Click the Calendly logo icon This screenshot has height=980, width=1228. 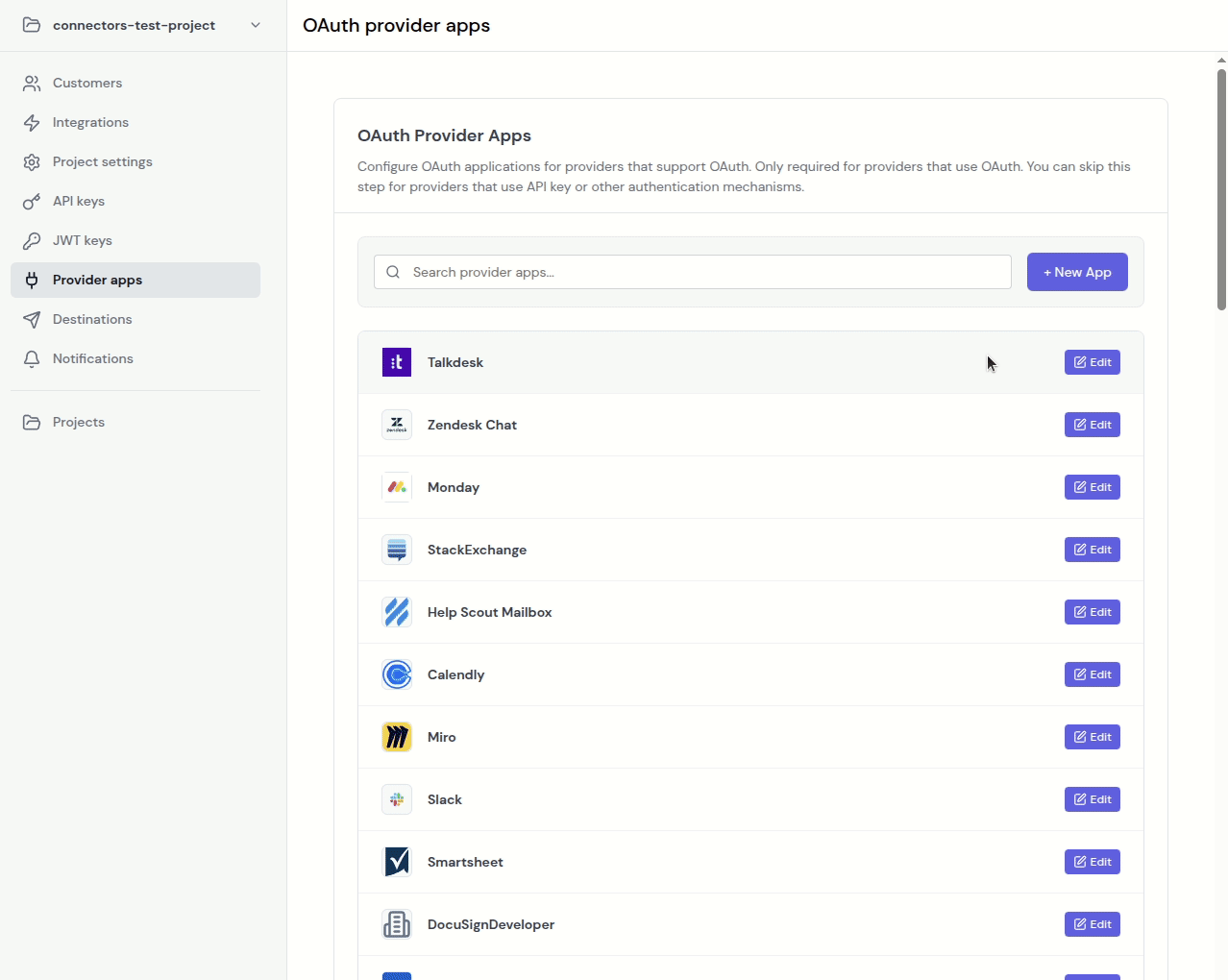click(x=397, y=674)
